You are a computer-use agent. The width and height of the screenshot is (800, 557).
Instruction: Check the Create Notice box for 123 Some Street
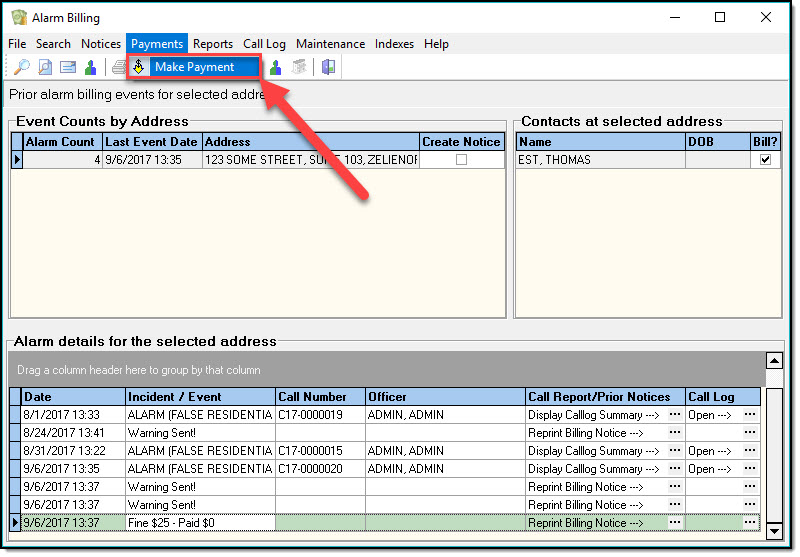coord(461,160)
